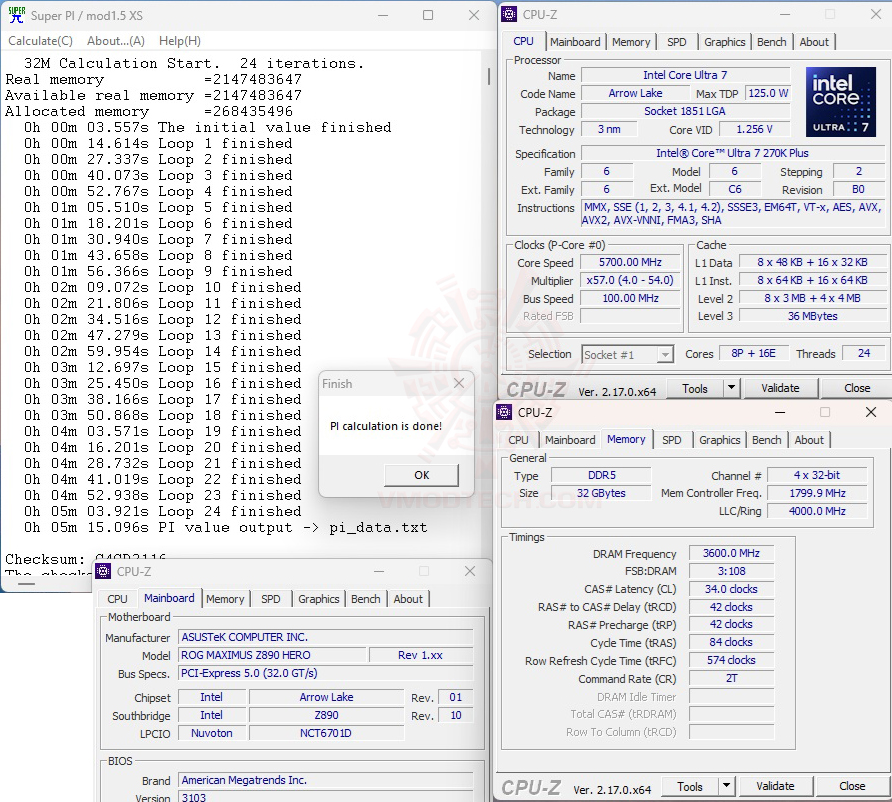Image resolution: width=892 pixels, height=802 pixels.
Task: Close the Finish dialog with its X
Action: pos(459,384)
